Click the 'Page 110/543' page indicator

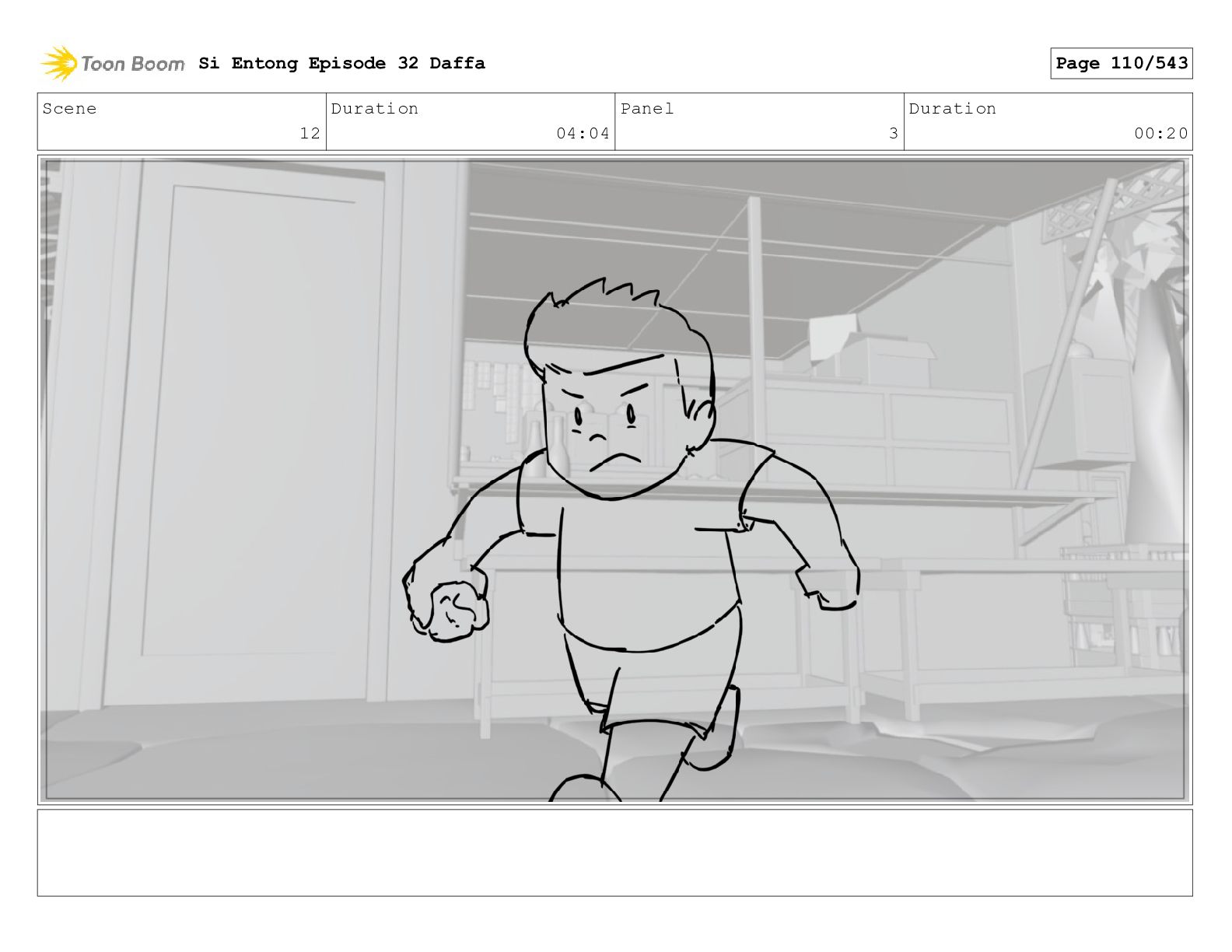point(1121,63)
